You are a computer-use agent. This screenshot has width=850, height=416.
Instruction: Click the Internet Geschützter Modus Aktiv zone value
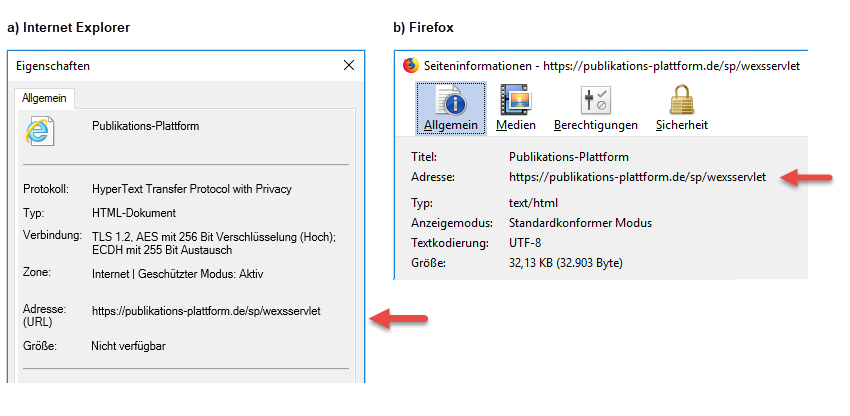coord(177,274)
